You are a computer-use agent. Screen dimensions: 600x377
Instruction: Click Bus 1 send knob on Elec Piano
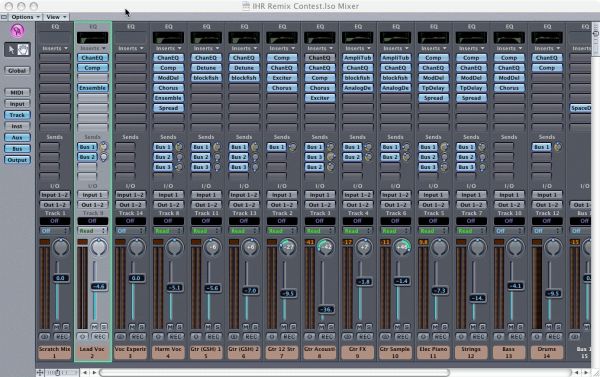click(x=444, y=147)
